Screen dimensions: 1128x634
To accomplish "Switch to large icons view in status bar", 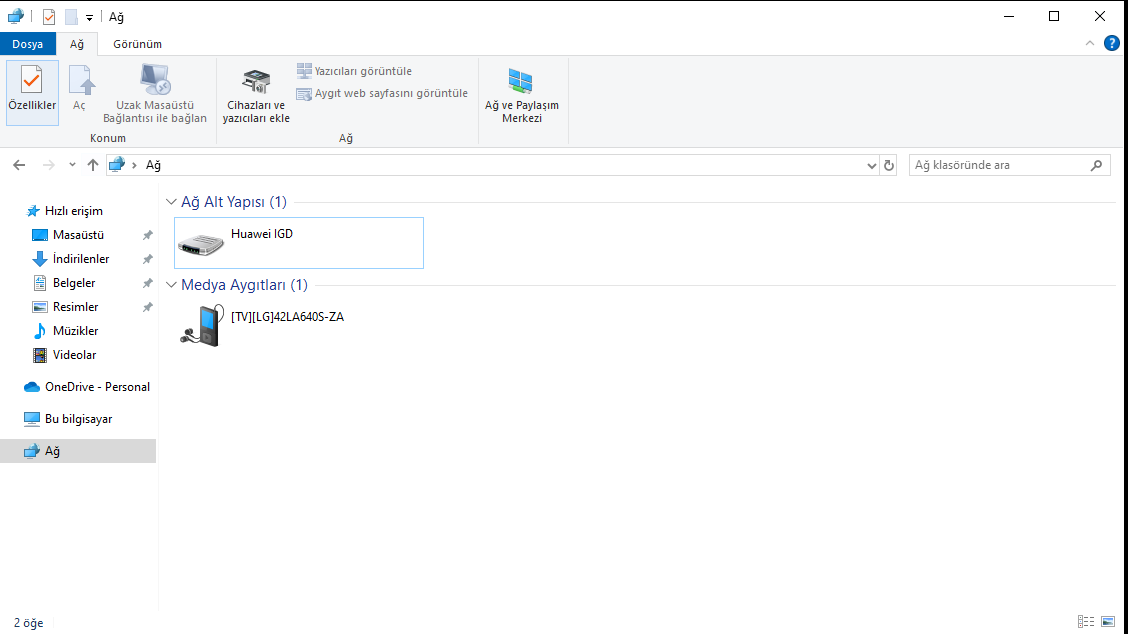I will 1107,623.
